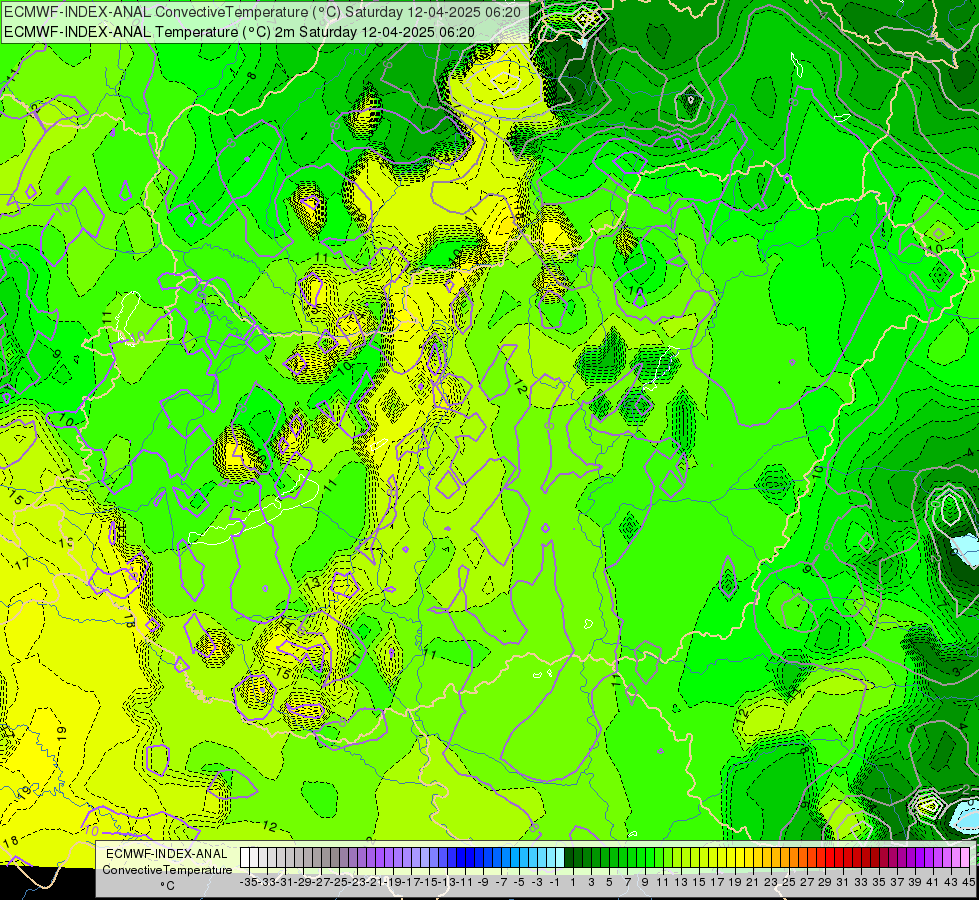Pick the light pink swatch at the legend's hot end
The height and width of the screenshot is (900, 979).
click(x=965, y=858)
